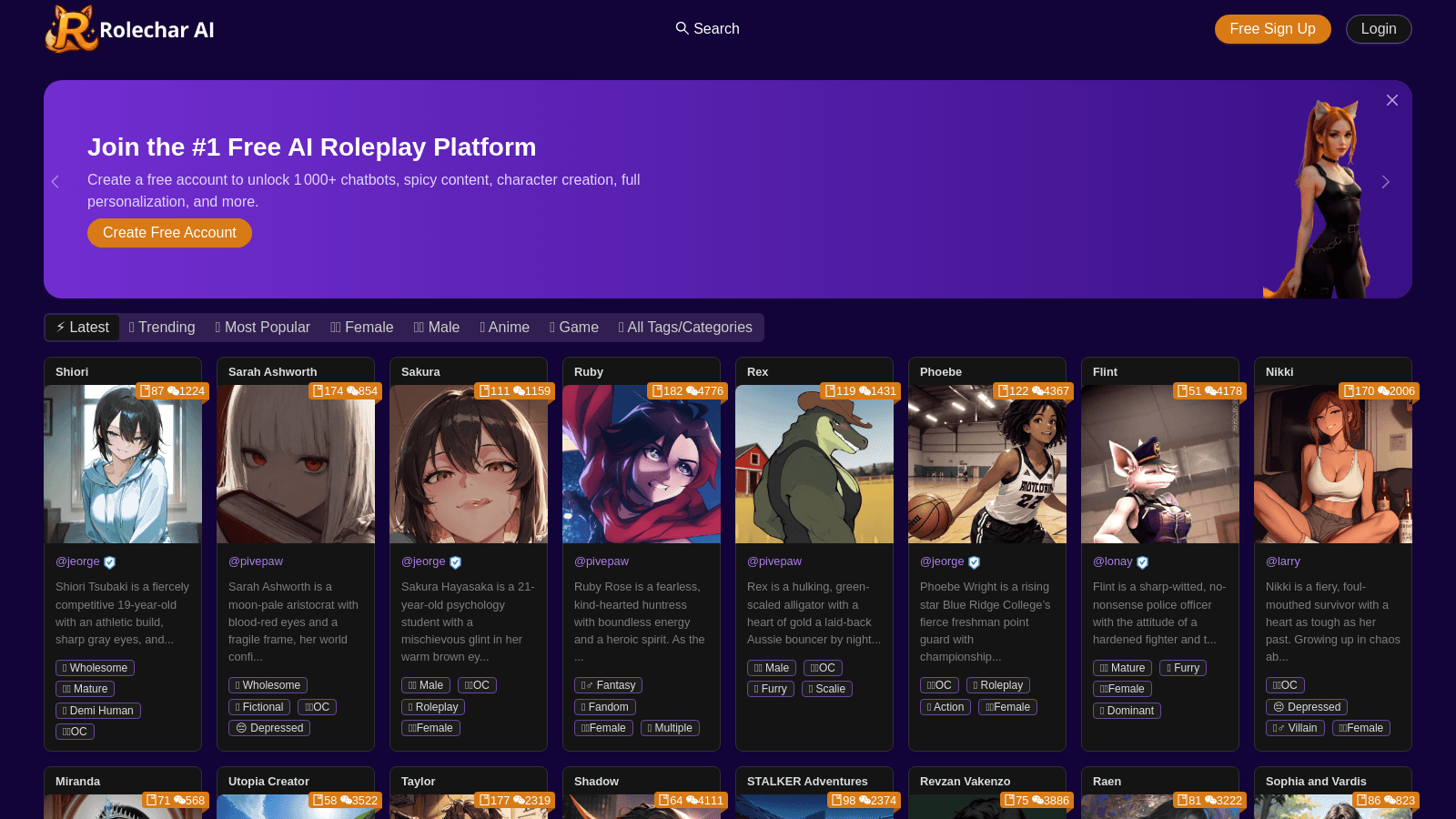Screen dimensions: 1456x819
Task: Click Furry tag on Rex card
Action: pyautogui.click(x=771, y=689)
